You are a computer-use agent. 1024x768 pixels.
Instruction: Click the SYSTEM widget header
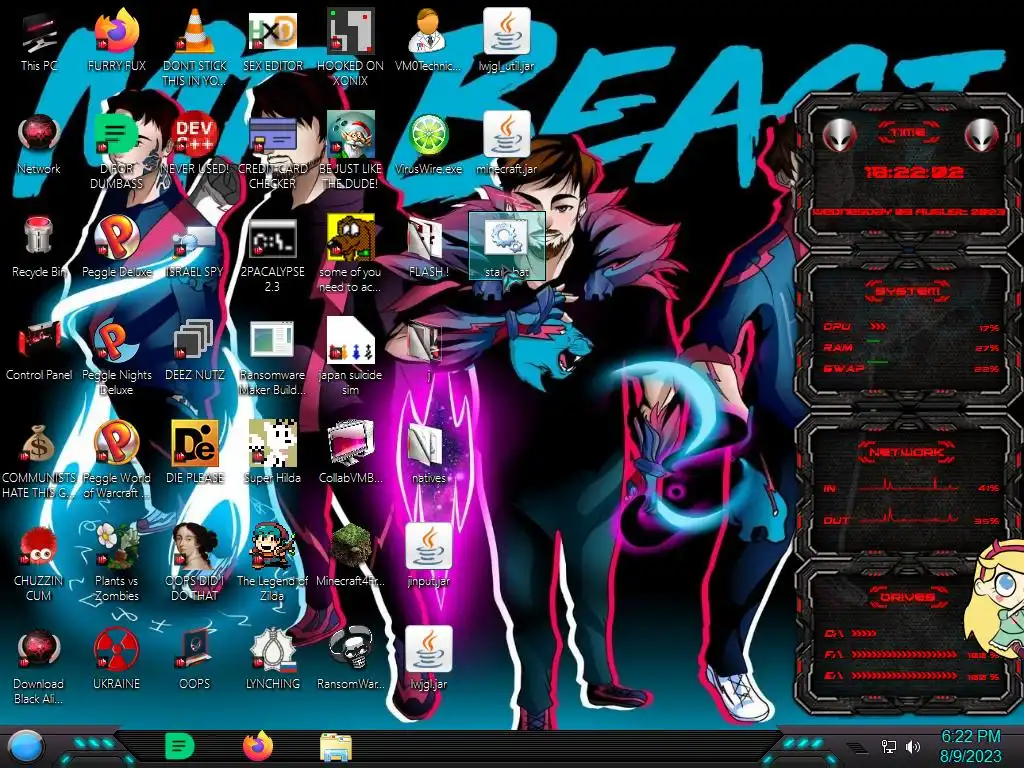click(908, 291)
